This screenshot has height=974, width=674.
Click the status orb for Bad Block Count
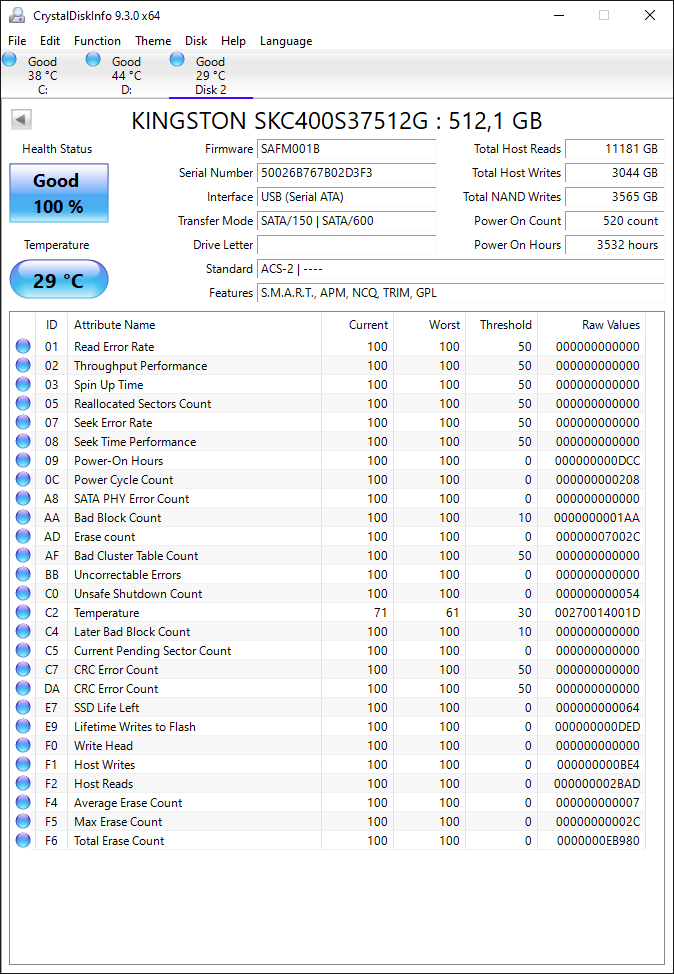[x=23, y=517]
